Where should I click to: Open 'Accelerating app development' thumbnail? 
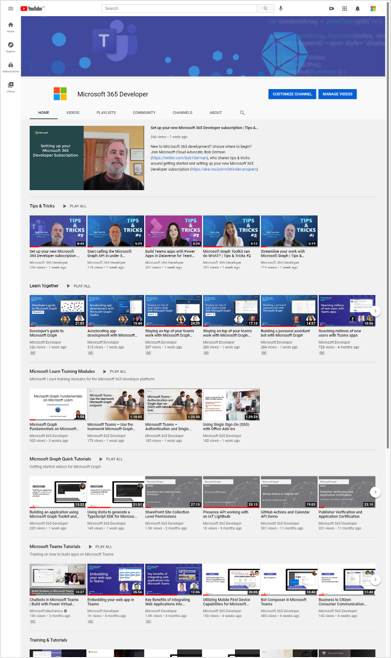coord(116,311)
